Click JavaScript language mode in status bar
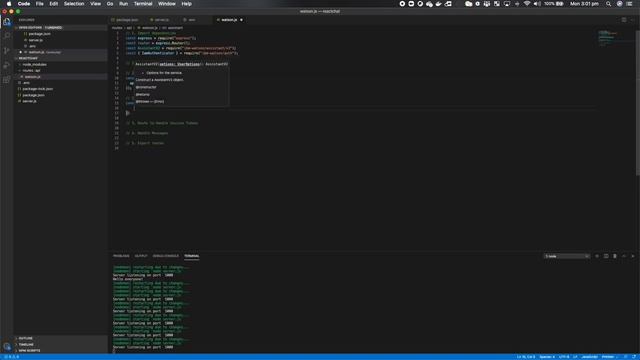 (589, 357)
